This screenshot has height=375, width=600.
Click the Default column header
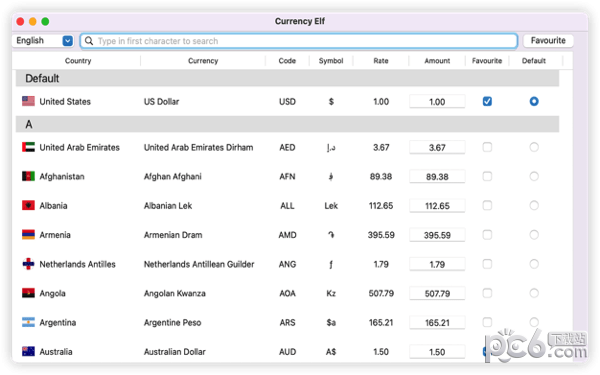click(534, 60)
